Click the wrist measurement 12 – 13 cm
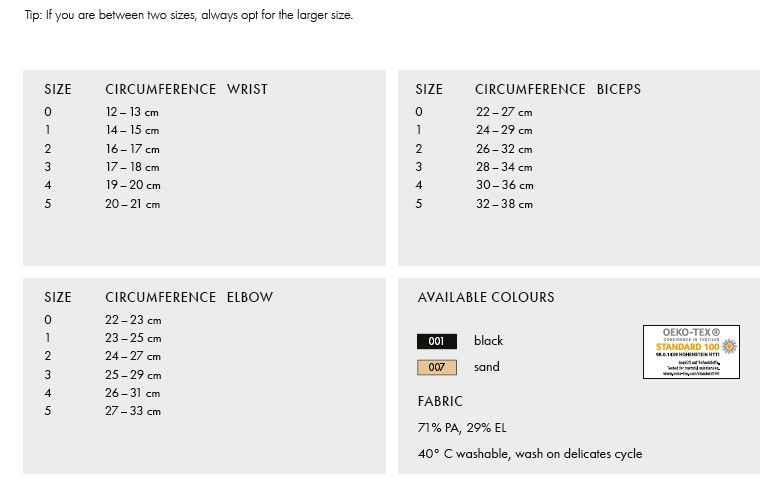The width and height of the screenshot is (783, 482). 132,112
